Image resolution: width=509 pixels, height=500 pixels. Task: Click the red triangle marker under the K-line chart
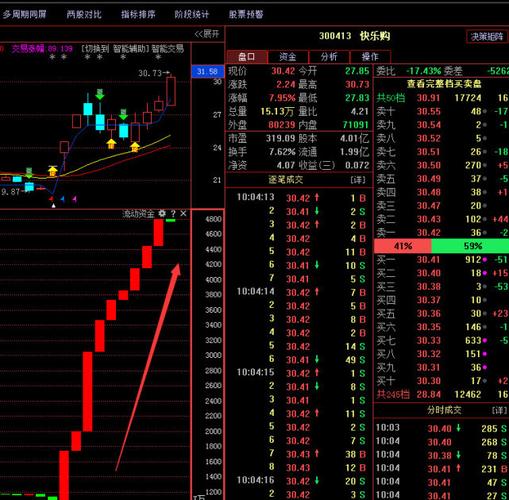[51, 199]
